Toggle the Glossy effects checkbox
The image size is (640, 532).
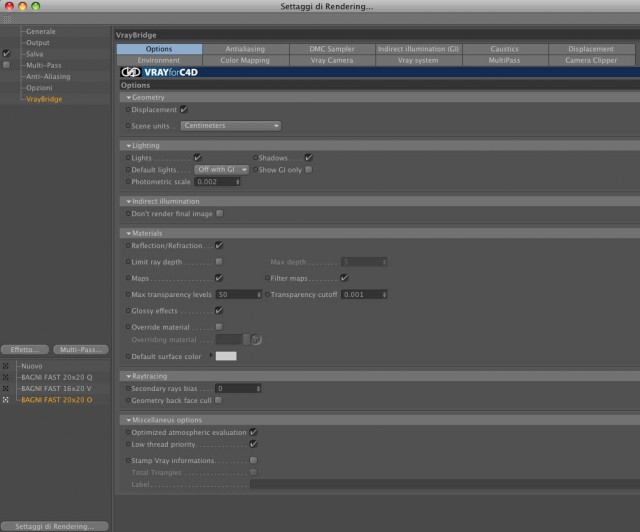click(219, 311)
